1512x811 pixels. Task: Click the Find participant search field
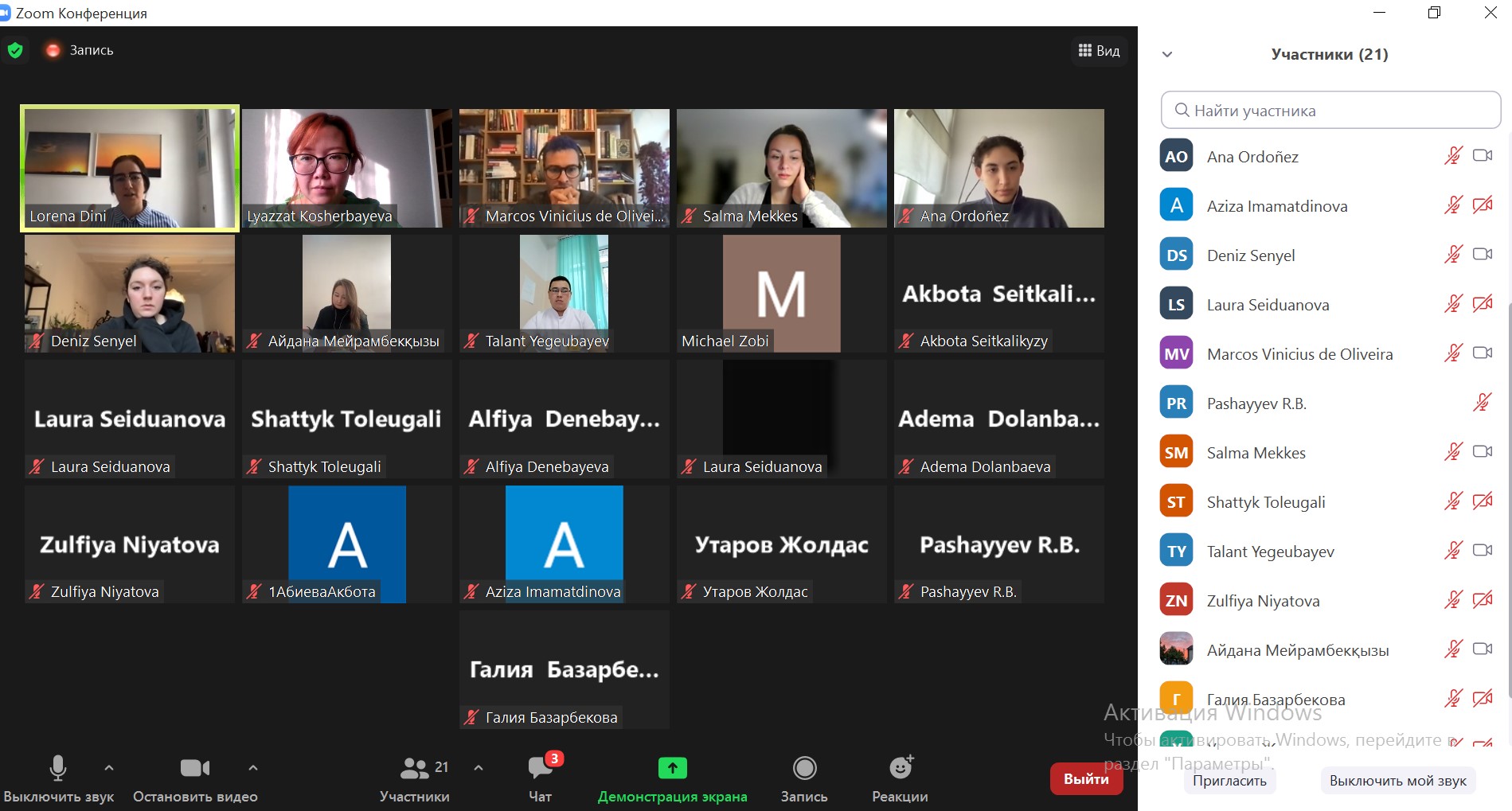(1330, 111)
